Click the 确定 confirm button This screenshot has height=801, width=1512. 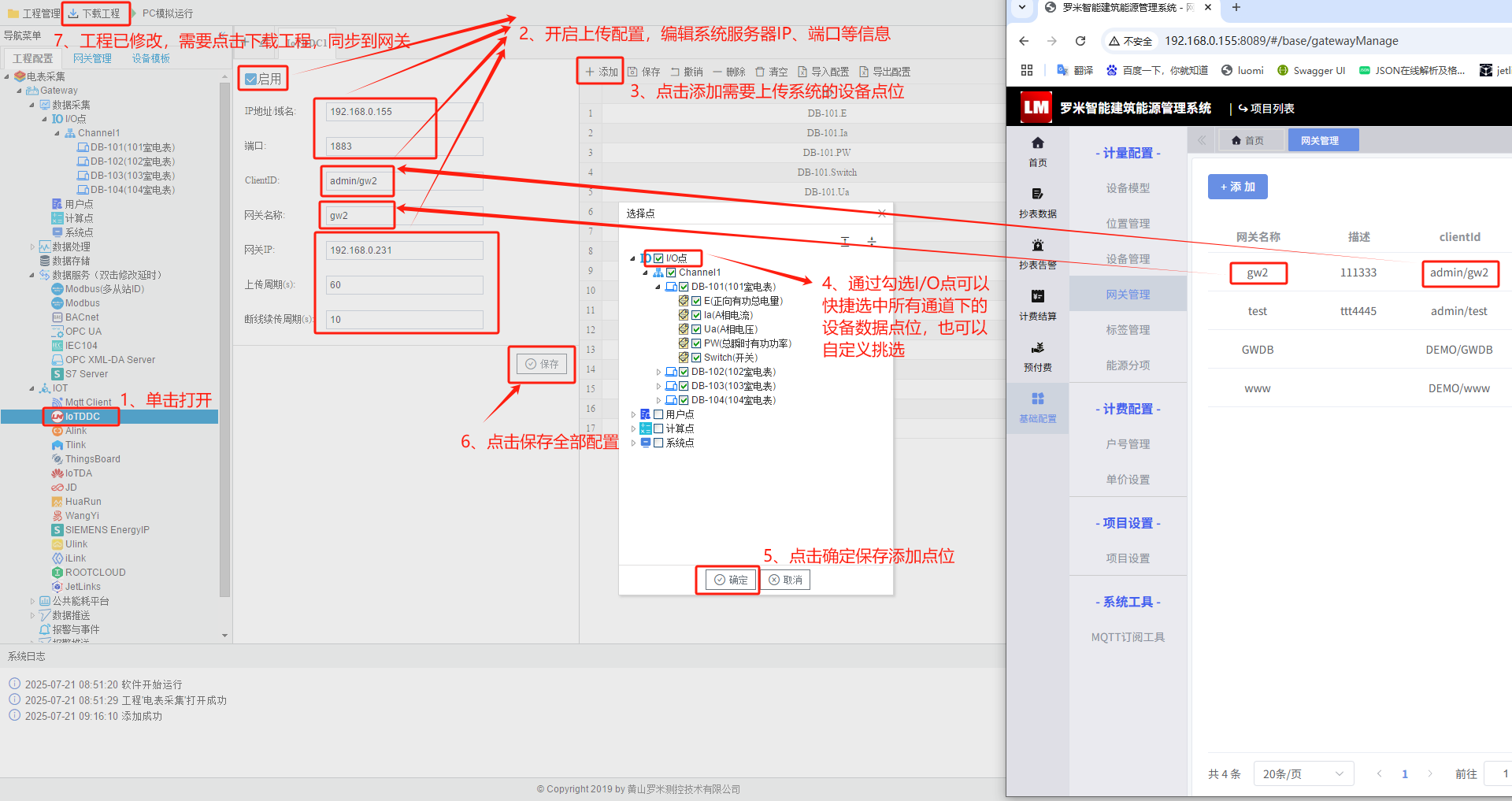point(730,580)
